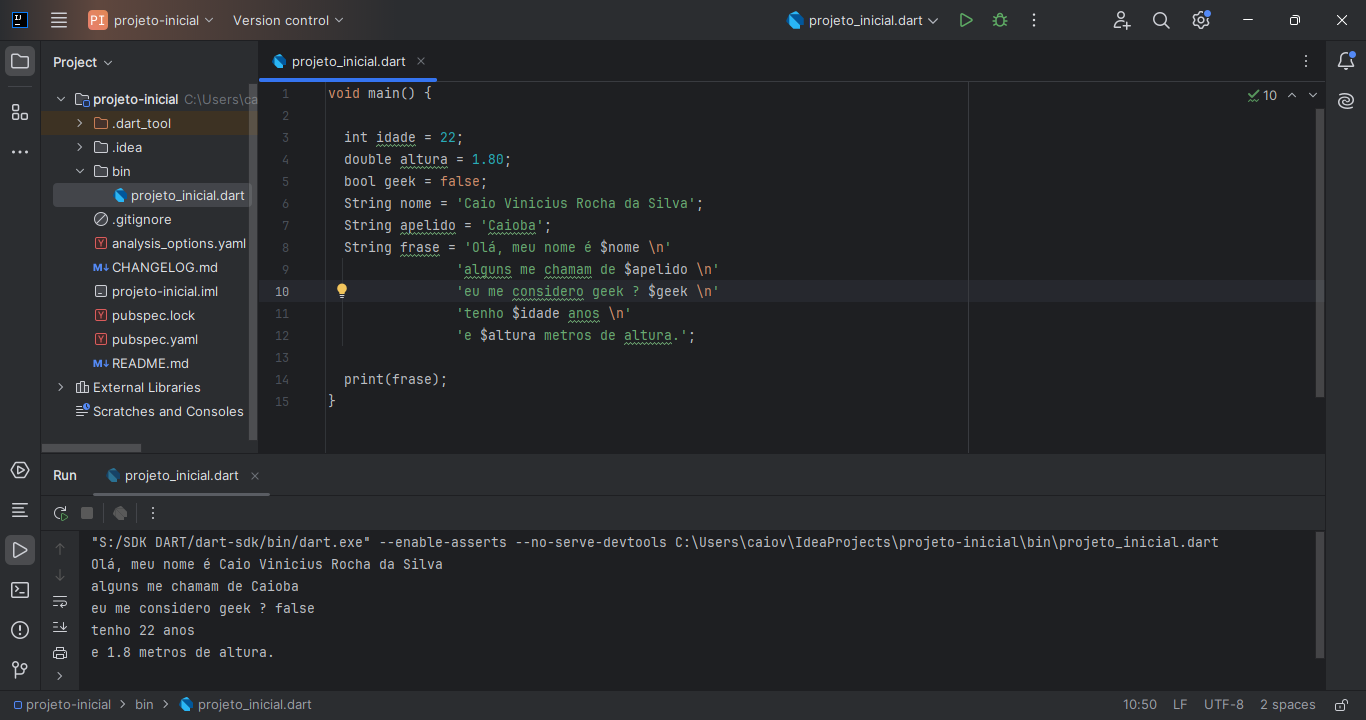Open Search Everywhere magnifier
1366x720 pixels.
pyautogui.click(x=1161, y=20)
